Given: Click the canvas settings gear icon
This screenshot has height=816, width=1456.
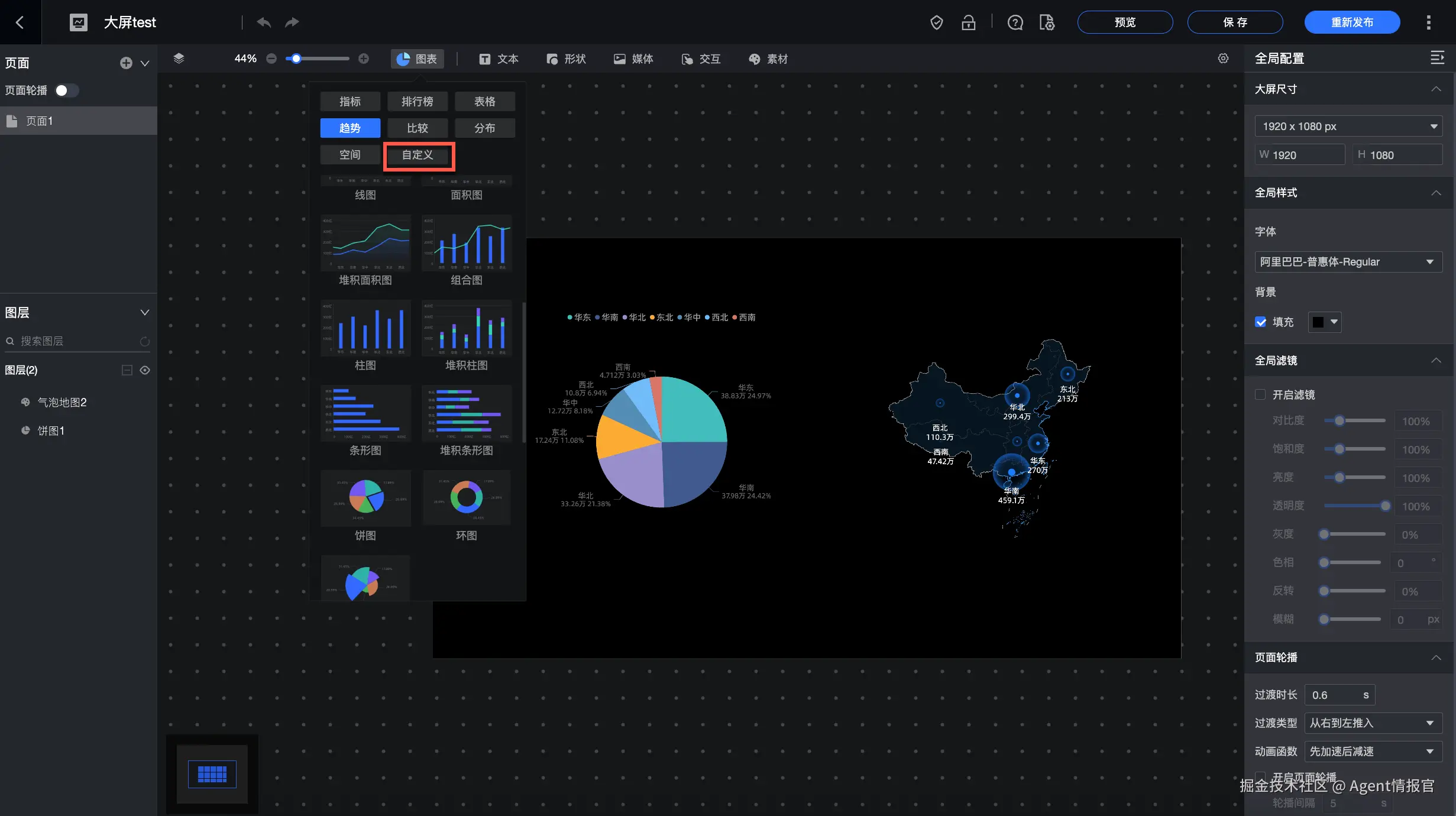Looking at the screenshot, I should pyautogui.click(x=1223, y=58).
